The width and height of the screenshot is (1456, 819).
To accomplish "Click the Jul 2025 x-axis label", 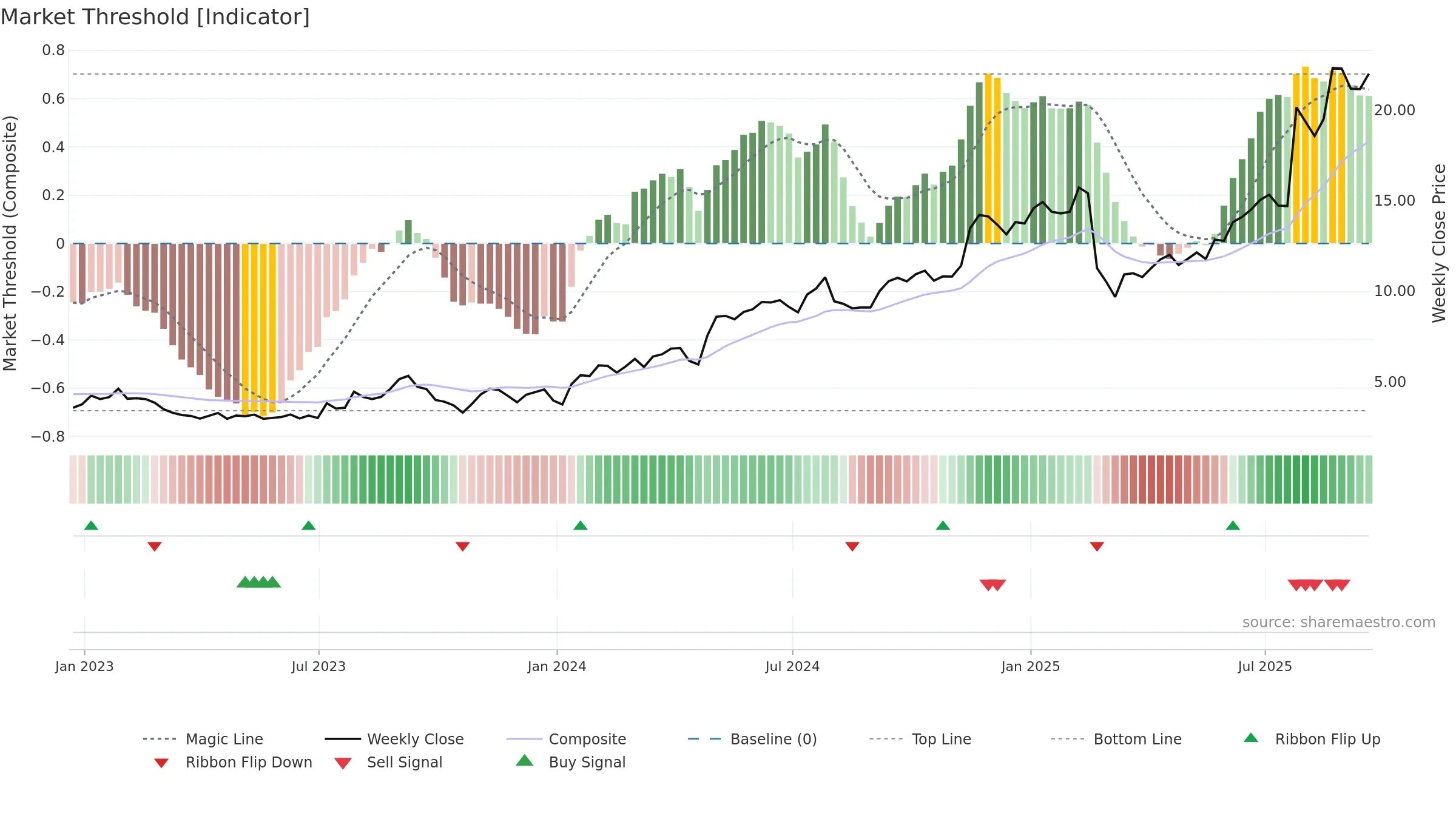I will point(1265,667).
